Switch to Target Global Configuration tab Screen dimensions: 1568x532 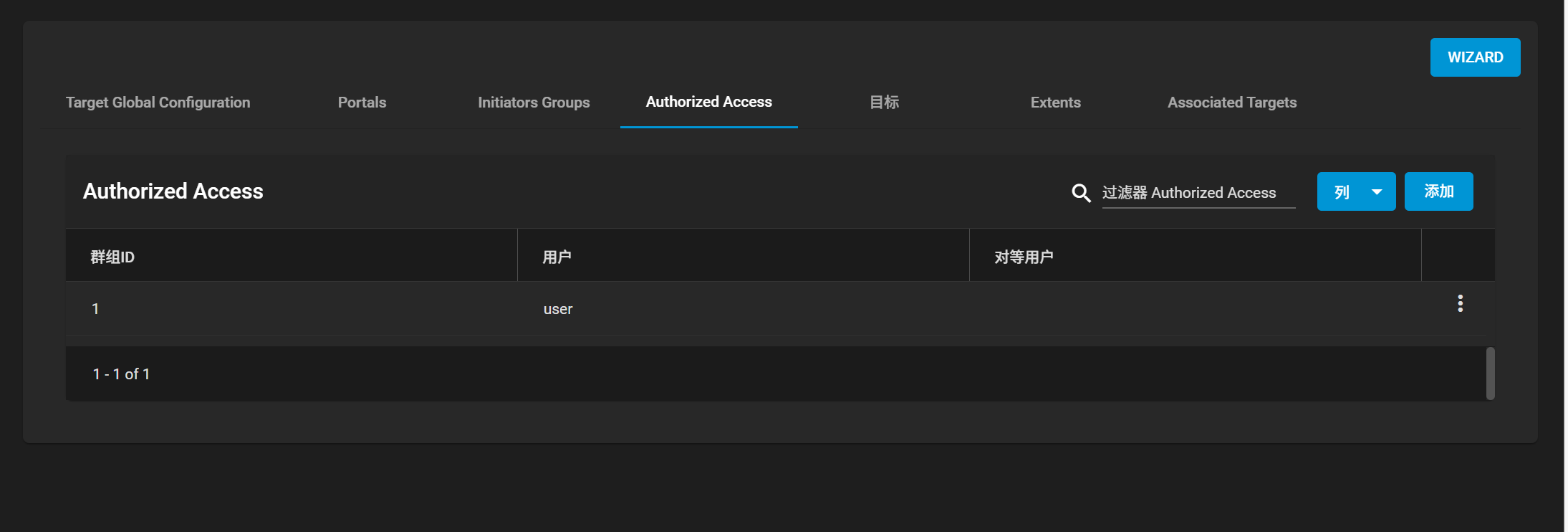tap(158, 103)
